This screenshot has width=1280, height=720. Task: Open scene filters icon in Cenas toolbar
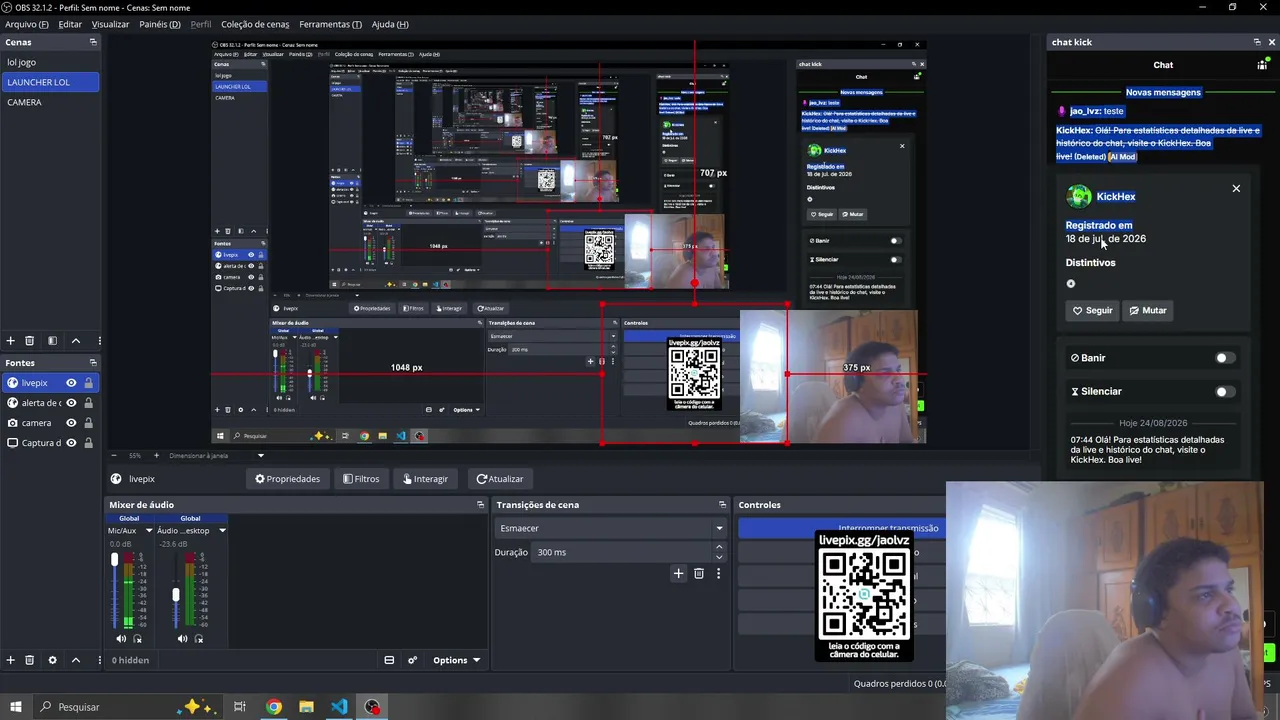(x=52, y=341)
